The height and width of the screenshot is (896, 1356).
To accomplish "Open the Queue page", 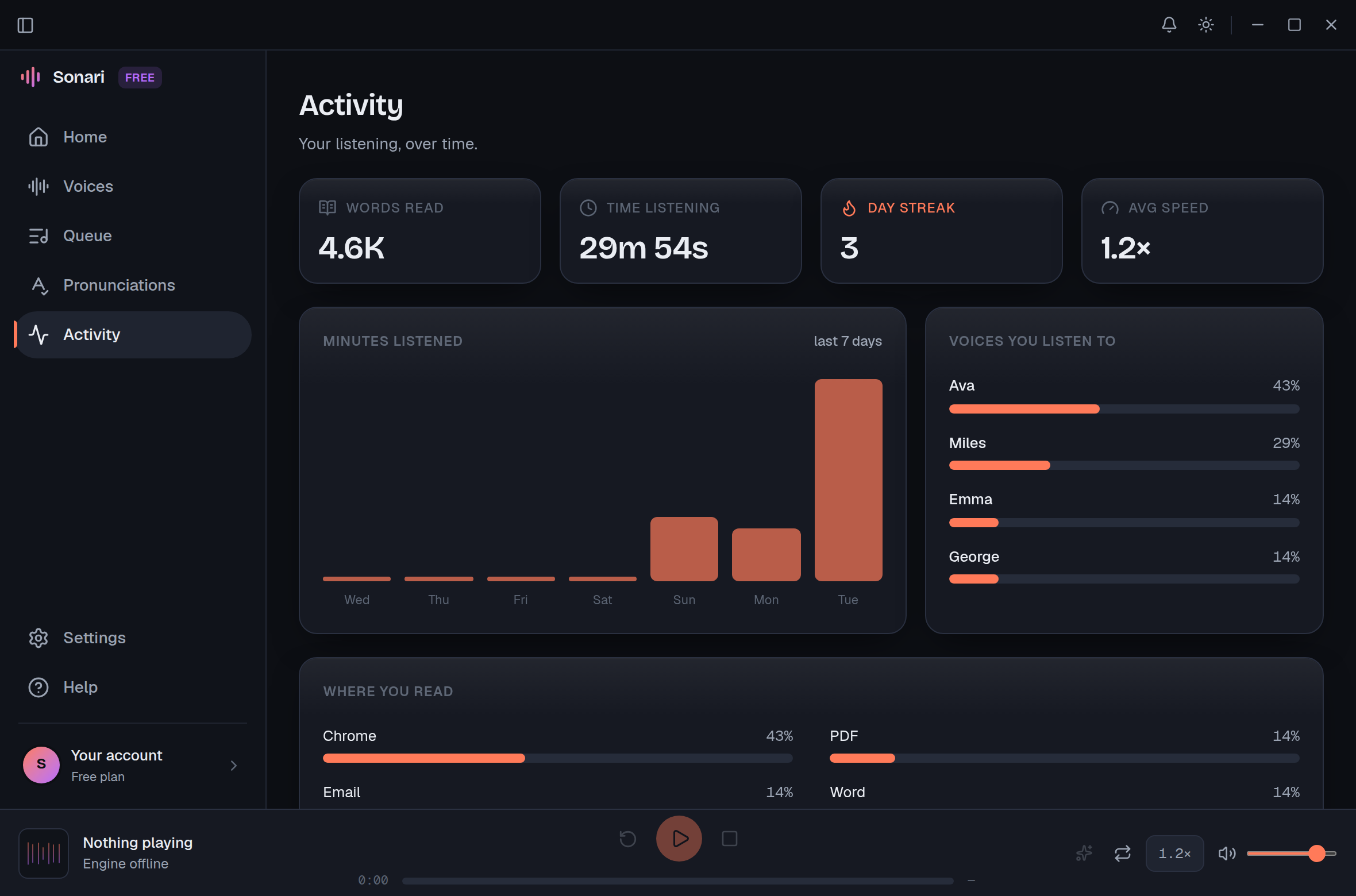I will [133, 235].
